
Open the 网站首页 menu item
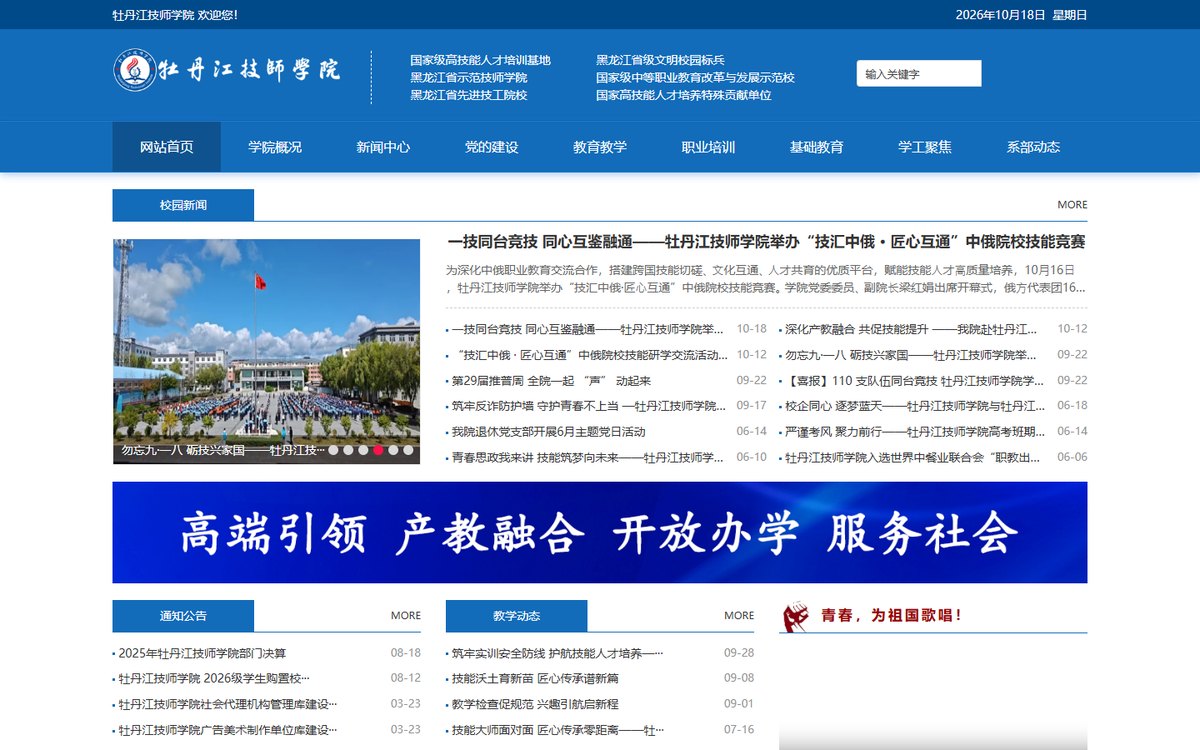coord(166,147)
